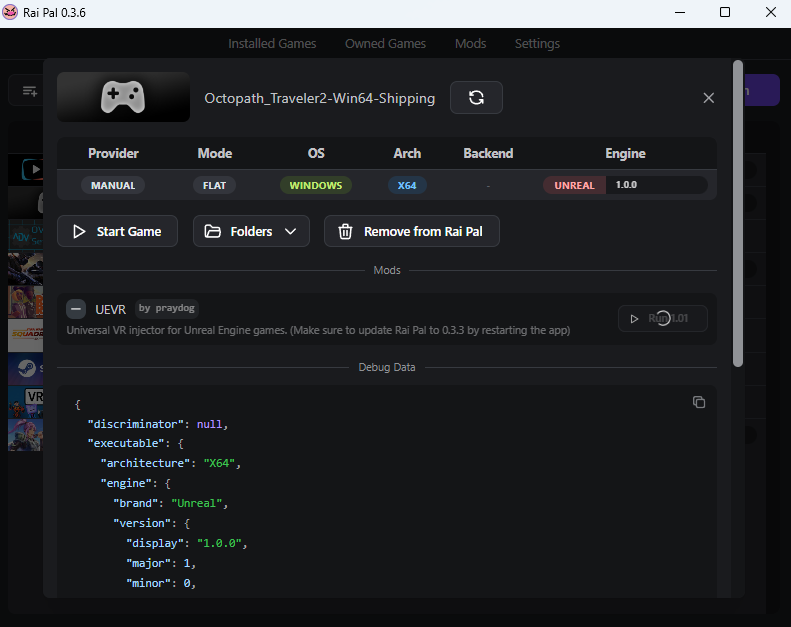The image size is (791, 627).
Task: Click the folder icon in Folders button
Action: [212, 232]
